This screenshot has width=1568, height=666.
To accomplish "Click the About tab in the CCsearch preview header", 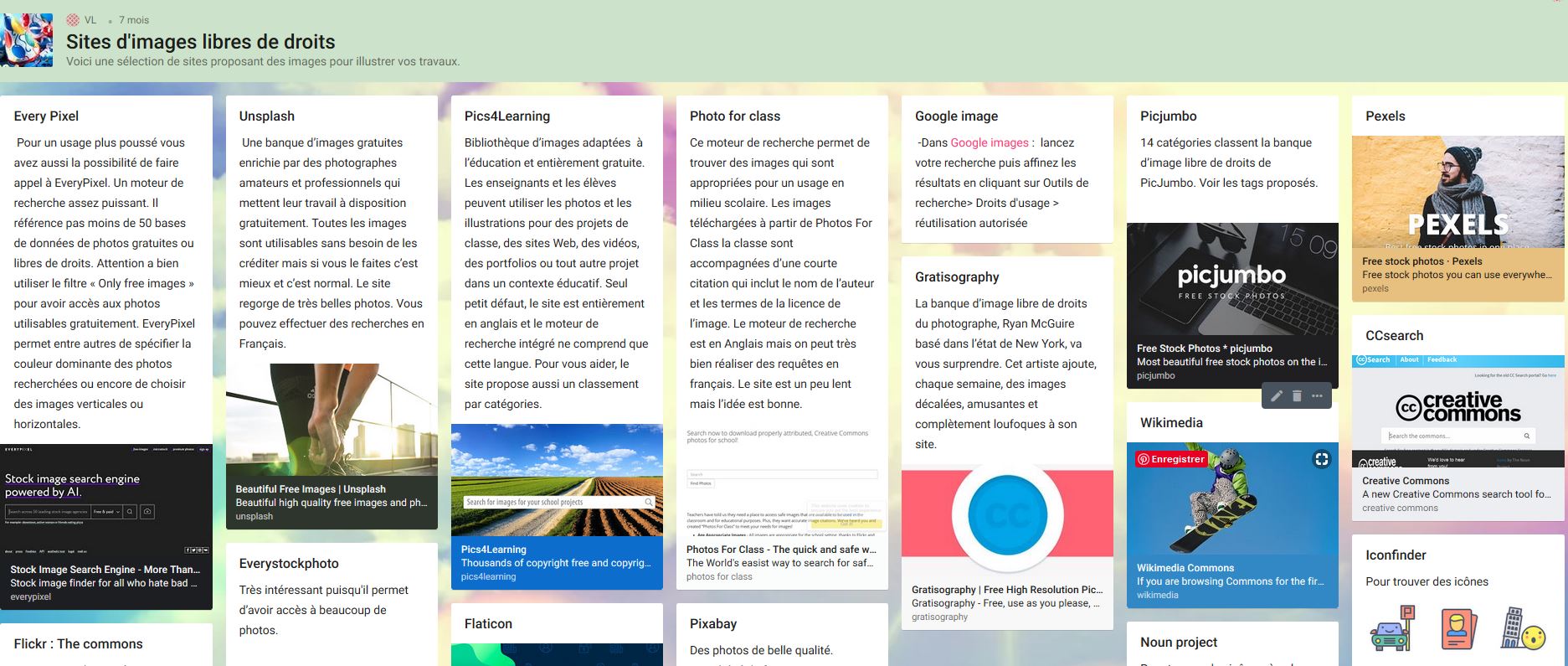I will 1410,360.
